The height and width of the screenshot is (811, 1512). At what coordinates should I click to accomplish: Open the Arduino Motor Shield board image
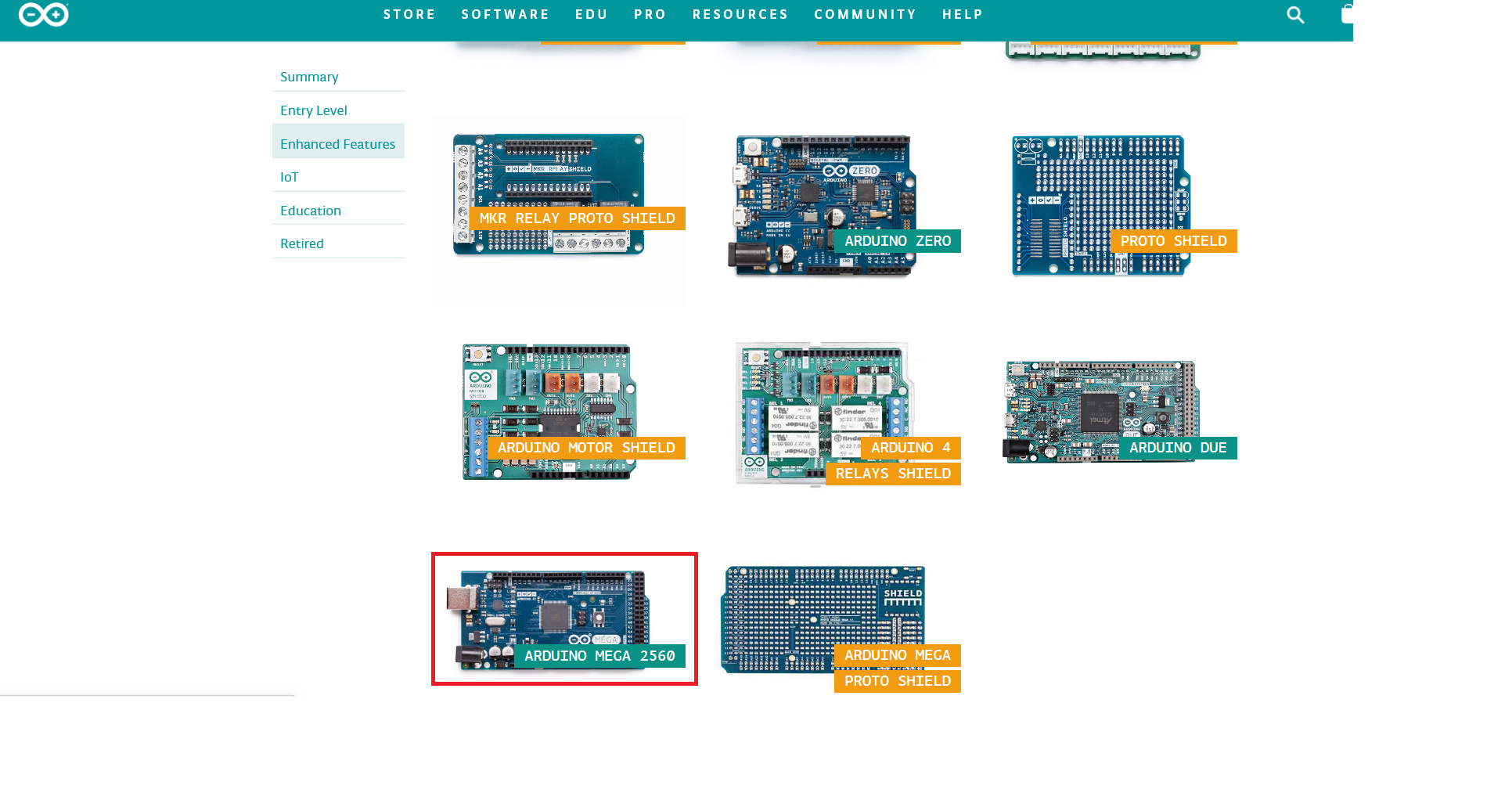(x=549, y=412)
